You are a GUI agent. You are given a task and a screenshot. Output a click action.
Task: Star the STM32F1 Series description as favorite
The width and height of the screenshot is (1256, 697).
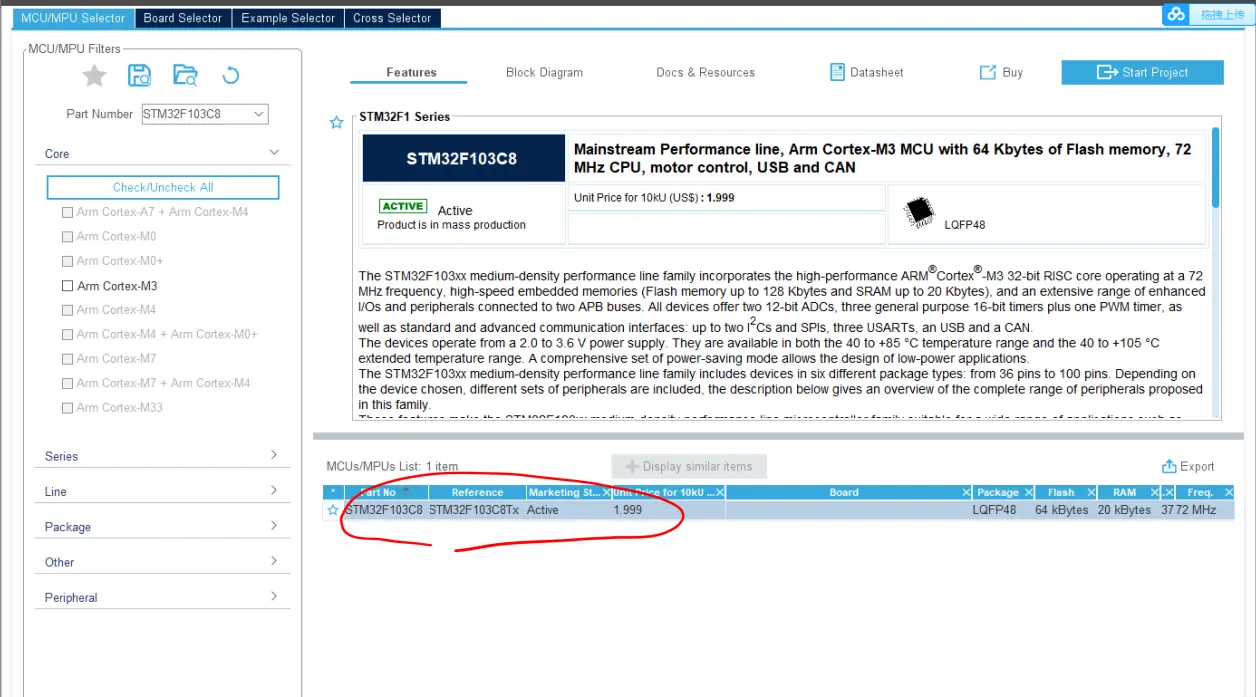pos(337,122)
